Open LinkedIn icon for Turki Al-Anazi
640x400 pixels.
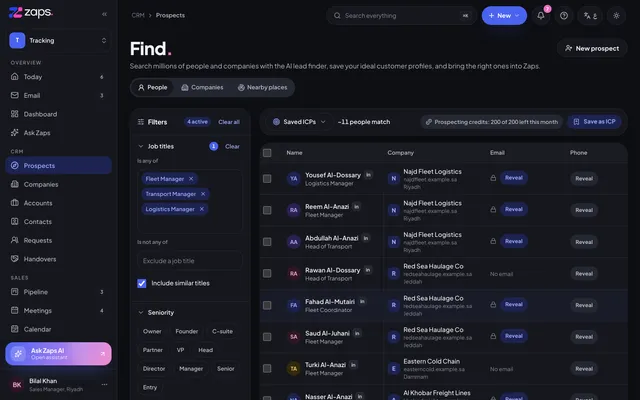tap(353, 364)
